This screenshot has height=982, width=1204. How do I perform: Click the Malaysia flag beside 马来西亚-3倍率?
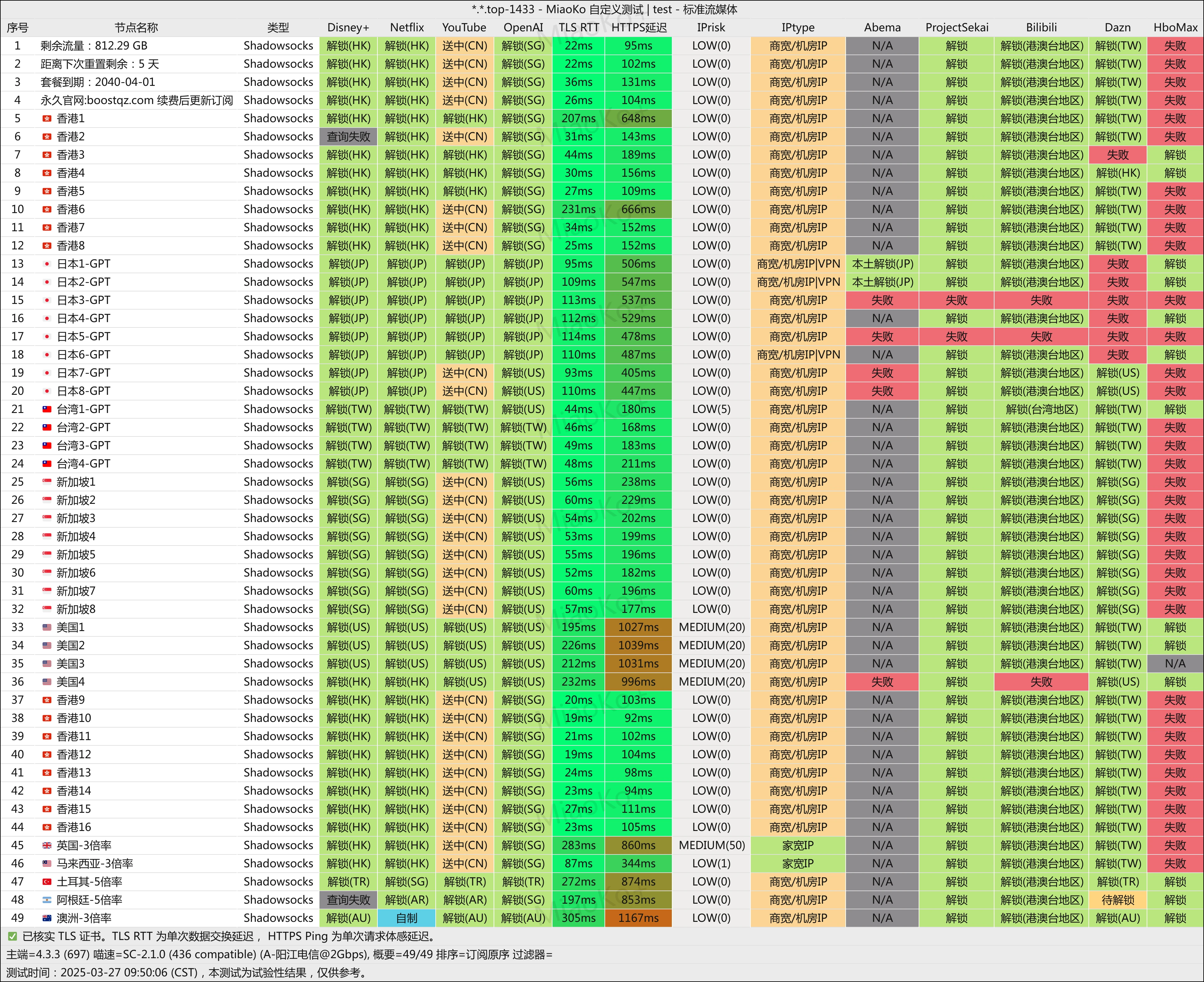coord(47,863)
